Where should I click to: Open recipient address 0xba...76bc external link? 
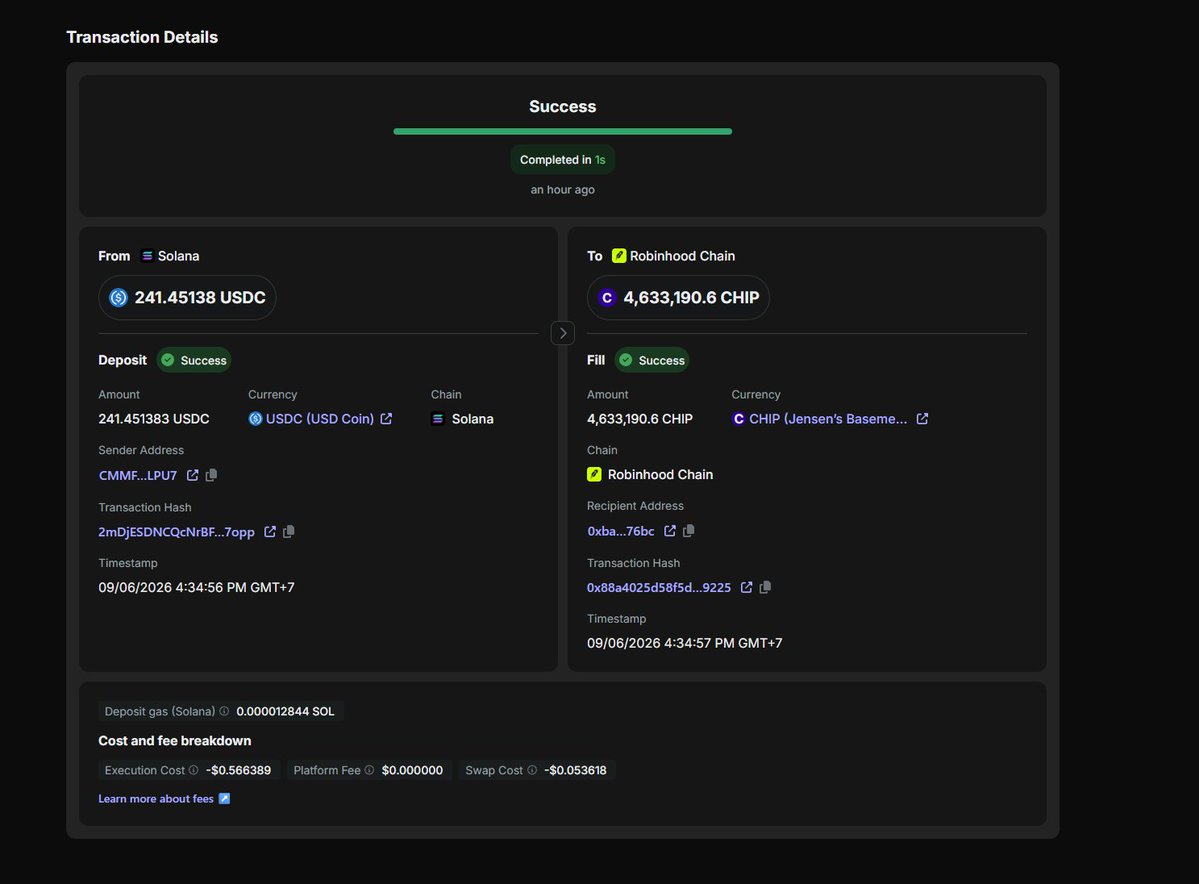[670, 531]
